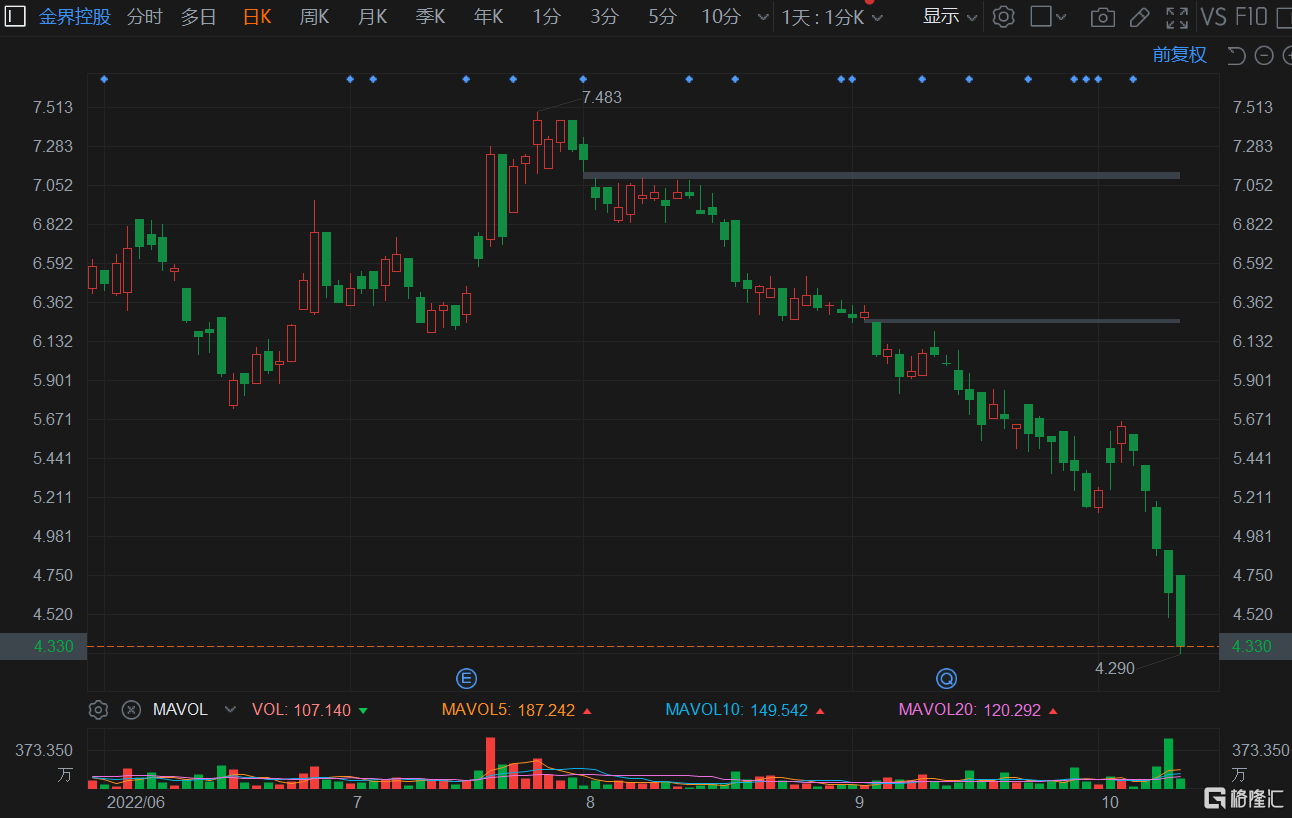Select the 5分 interval tab
Screen dimensions: 1292x818
point(662,16)
